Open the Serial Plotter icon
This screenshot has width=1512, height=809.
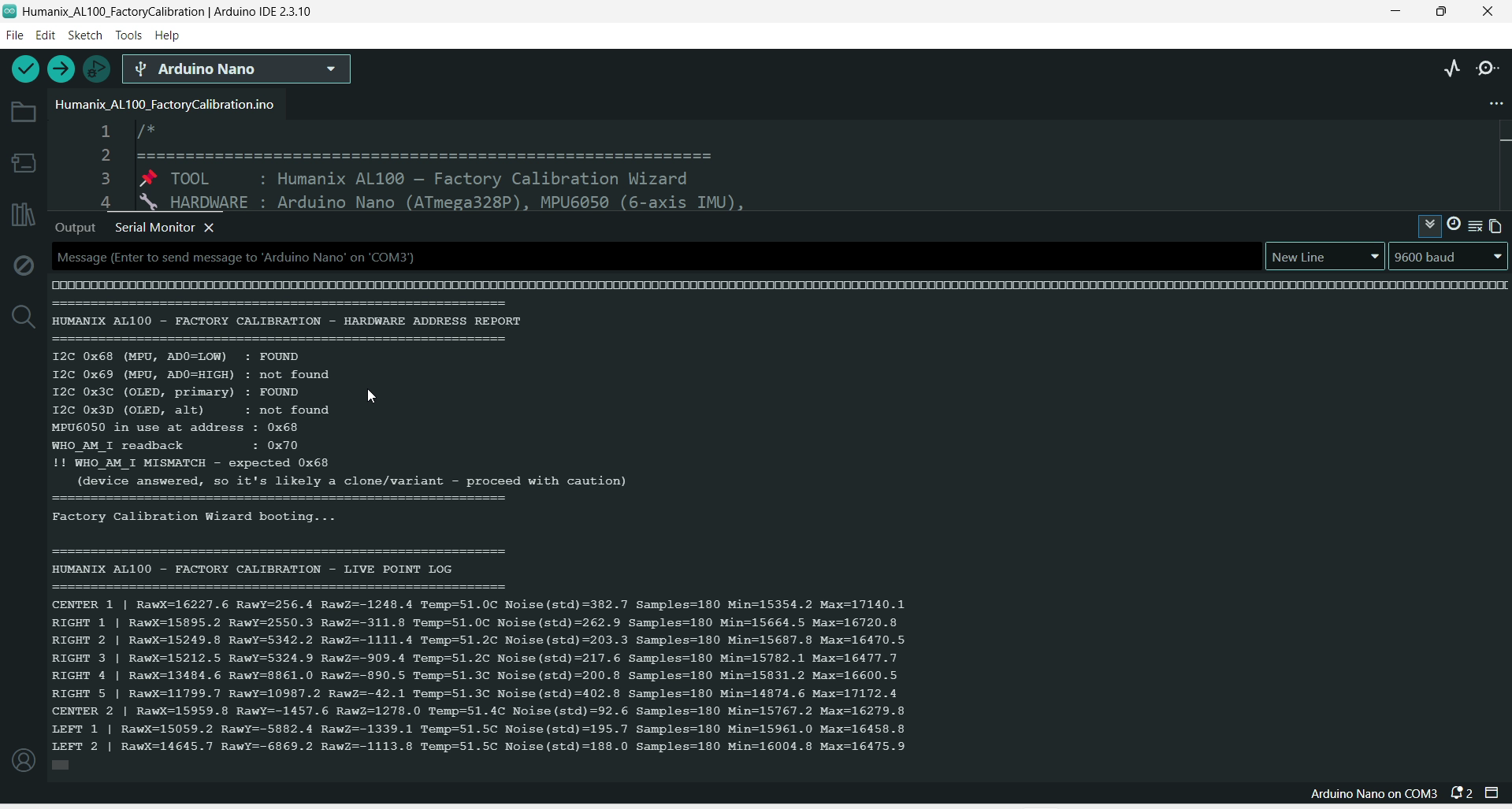pyautogui.click(x=1452, y=69)
